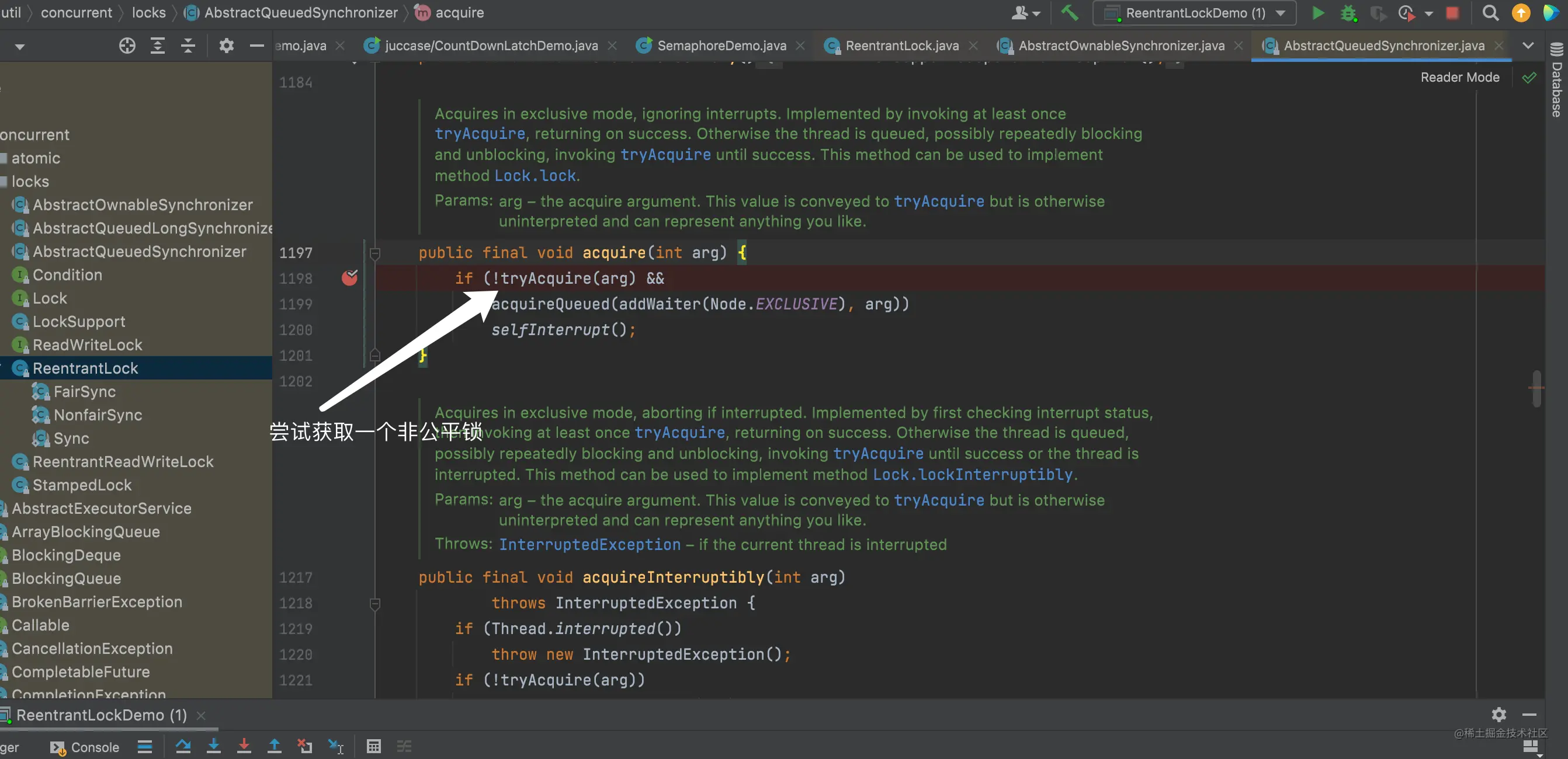Click the Step Into debugger icon
The width and height of the screenshot is (1568, 759).
(x=214, y=746)
